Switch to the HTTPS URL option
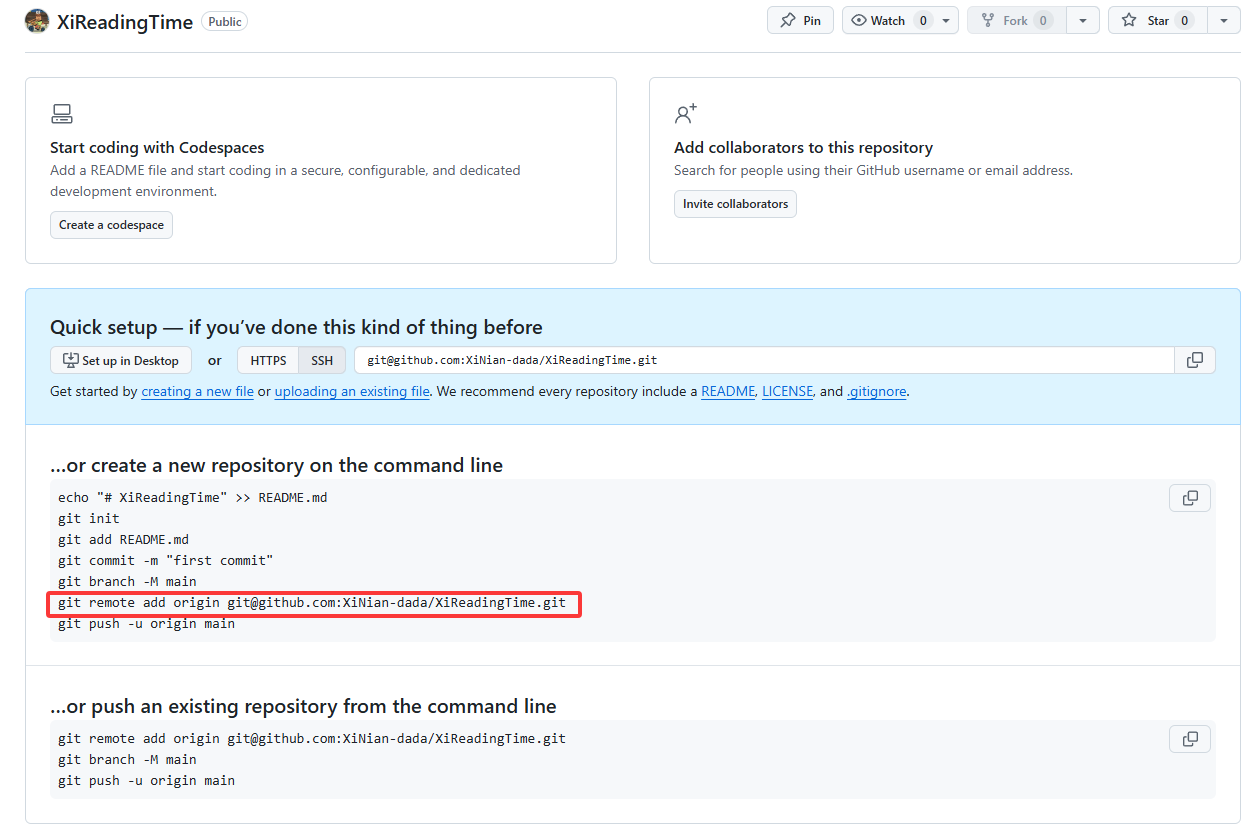Viewport: 1256px width, 834px height. tap(268, 360)
